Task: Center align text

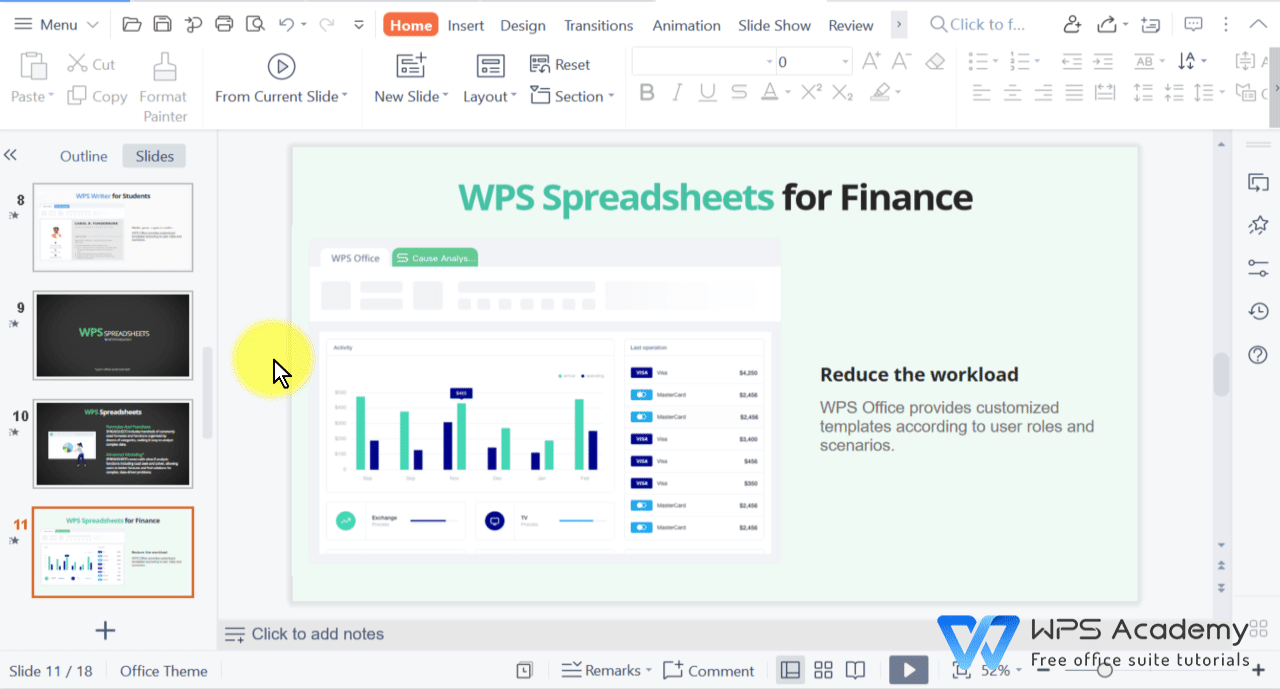Action: 1012,93
